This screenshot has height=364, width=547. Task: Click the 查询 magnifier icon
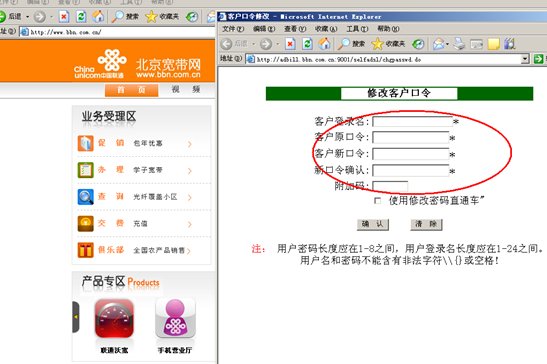[x=85, y=196]
